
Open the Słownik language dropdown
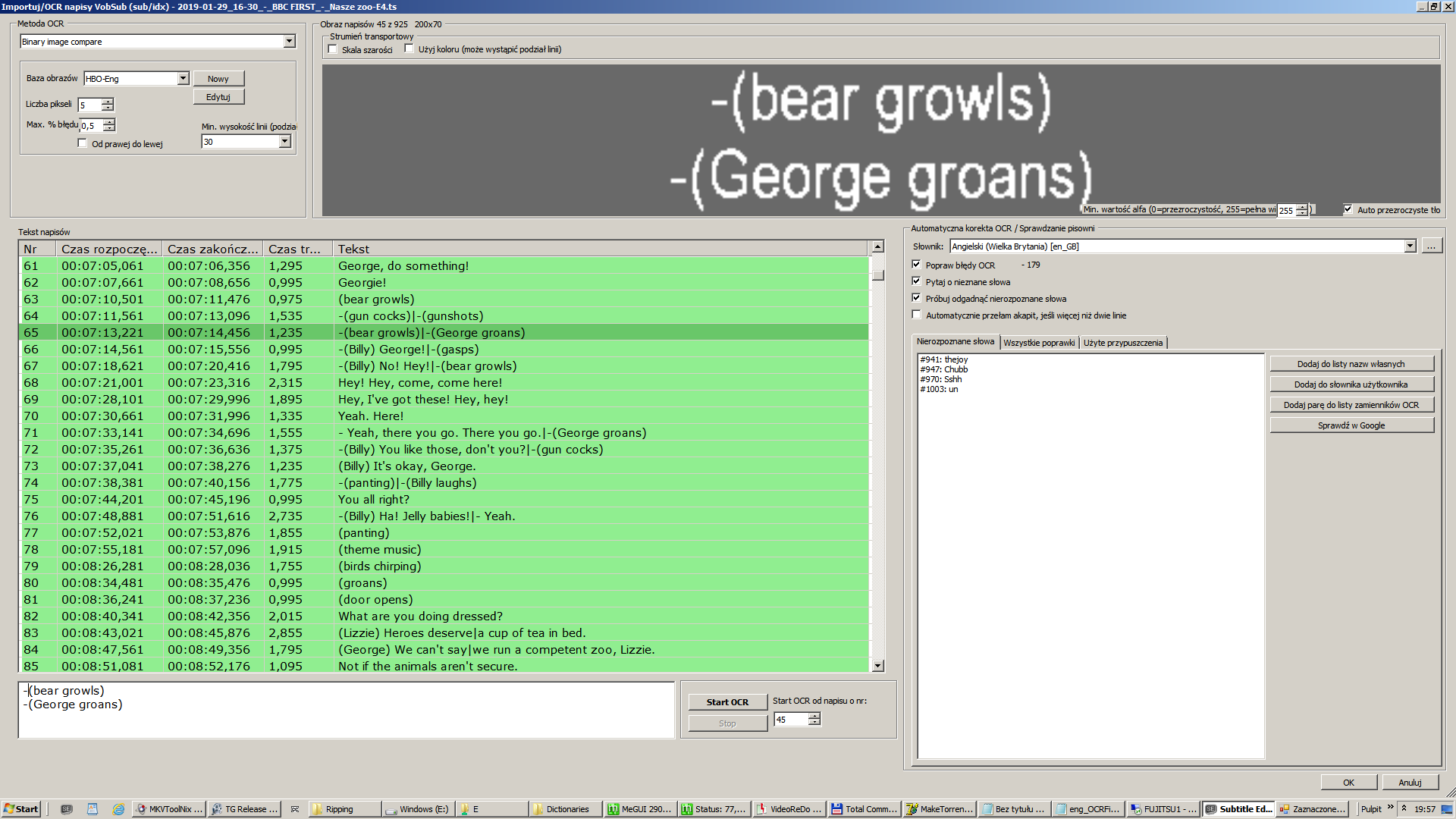(x=1410, y=246)
